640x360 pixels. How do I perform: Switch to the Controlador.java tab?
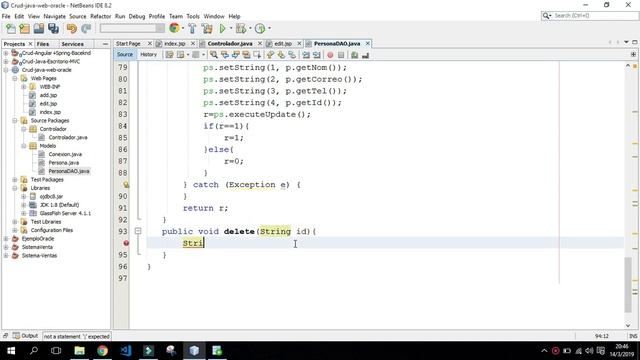(230, 43)
